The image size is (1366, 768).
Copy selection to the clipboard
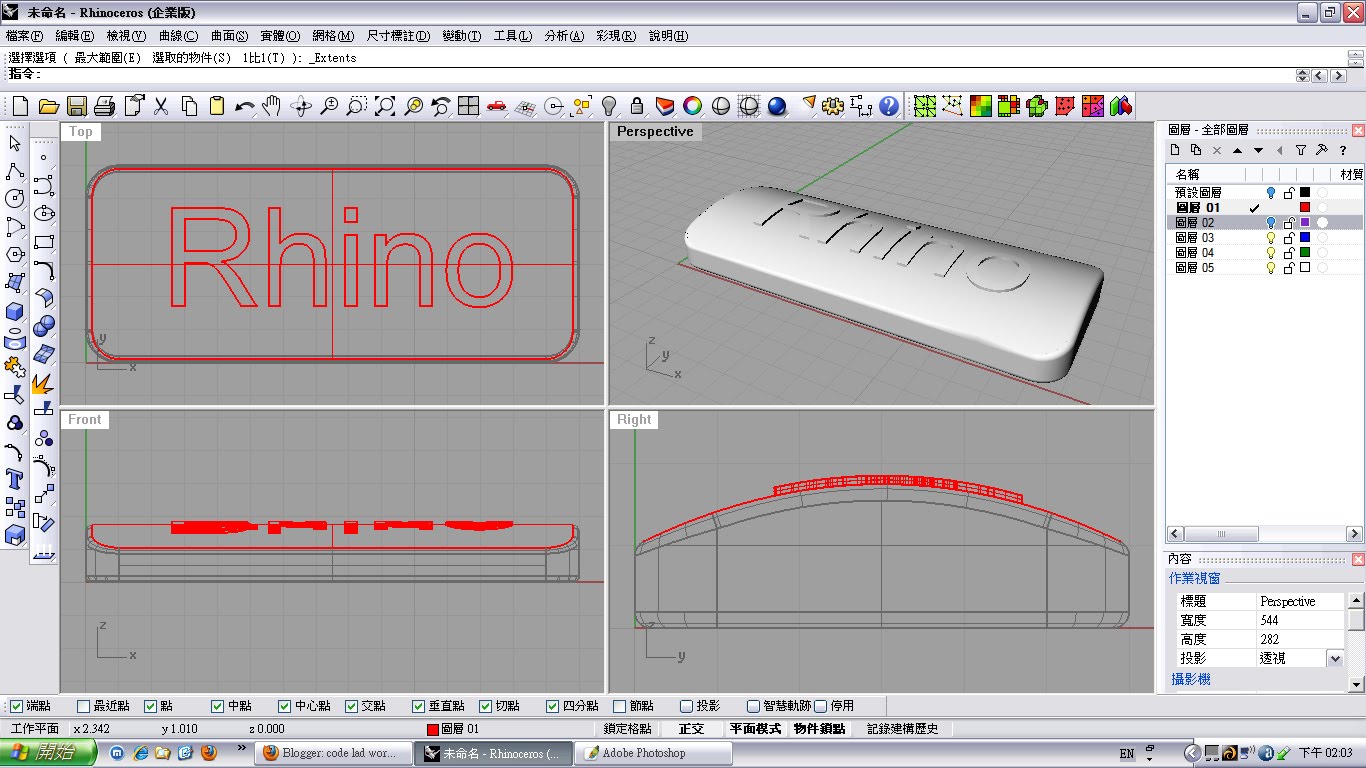click(x=189, y=106)
